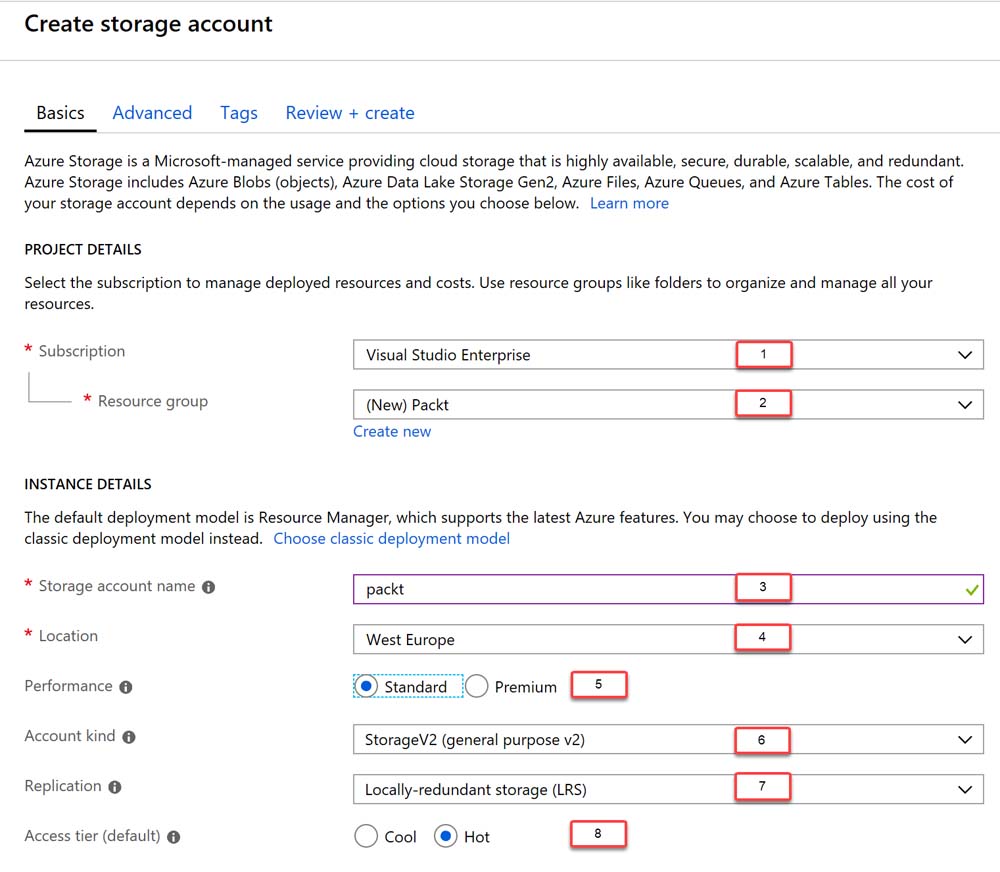Viewport: 1000px width, 872px height.
Task: Switch to the Tags tab
Action: 239,113
